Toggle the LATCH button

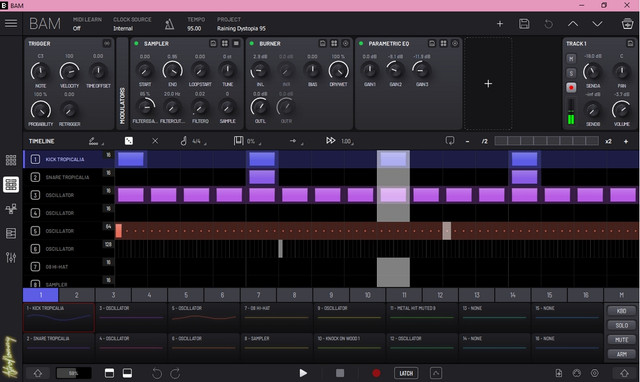(x=406, y=373)
